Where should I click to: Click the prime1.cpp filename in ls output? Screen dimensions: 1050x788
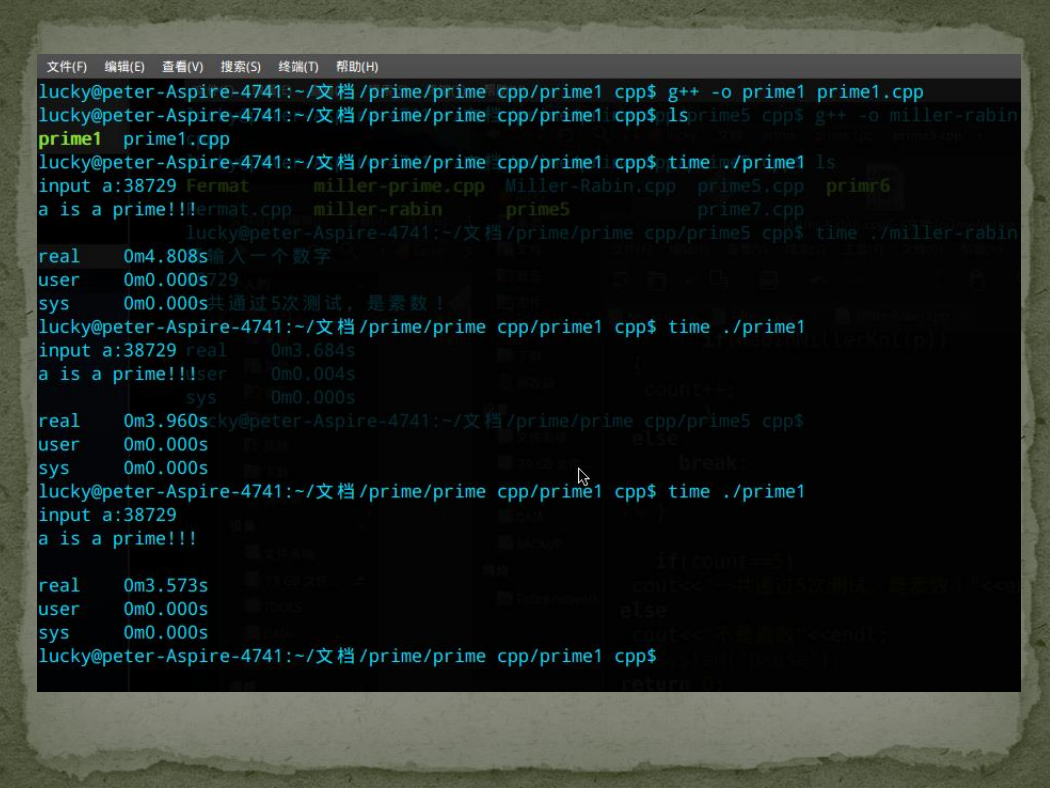coord(176,139)
